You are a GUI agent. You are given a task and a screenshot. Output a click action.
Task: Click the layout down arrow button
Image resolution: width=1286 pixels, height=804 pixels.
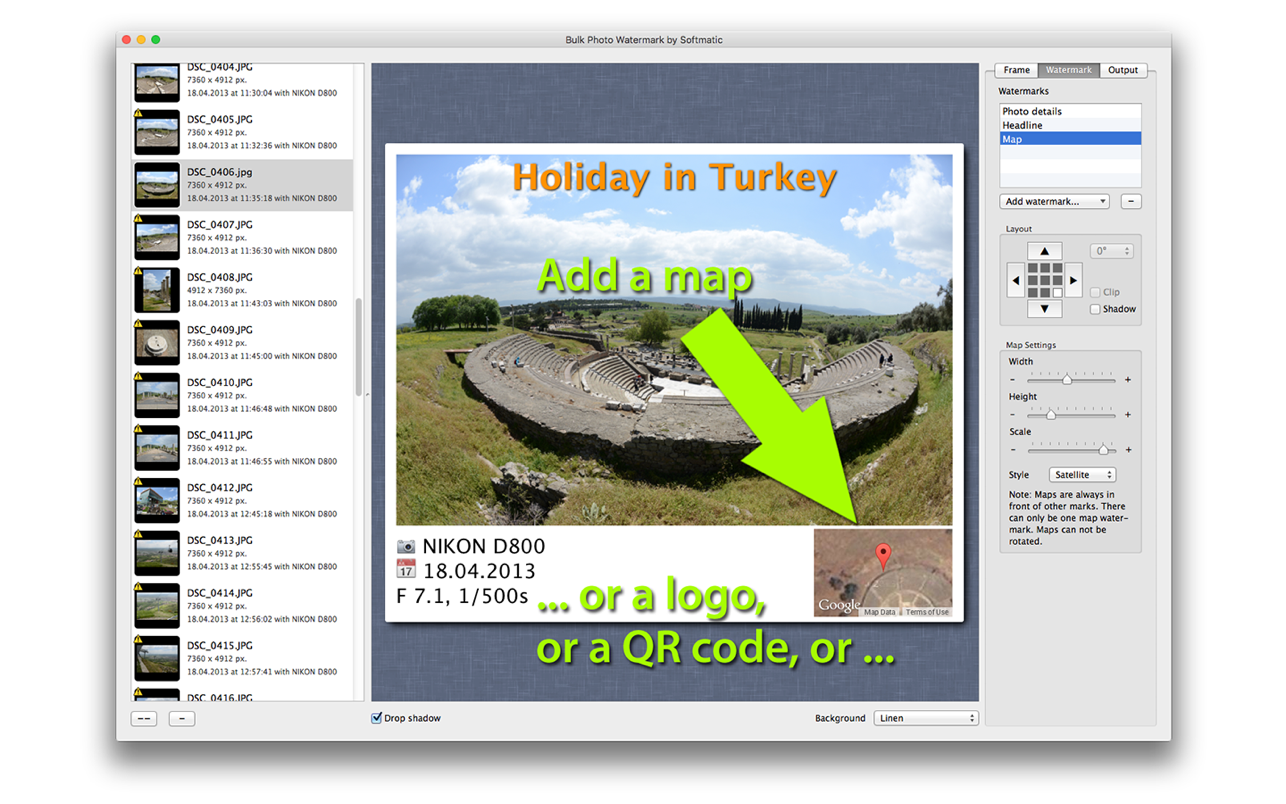coord(1044,309)
